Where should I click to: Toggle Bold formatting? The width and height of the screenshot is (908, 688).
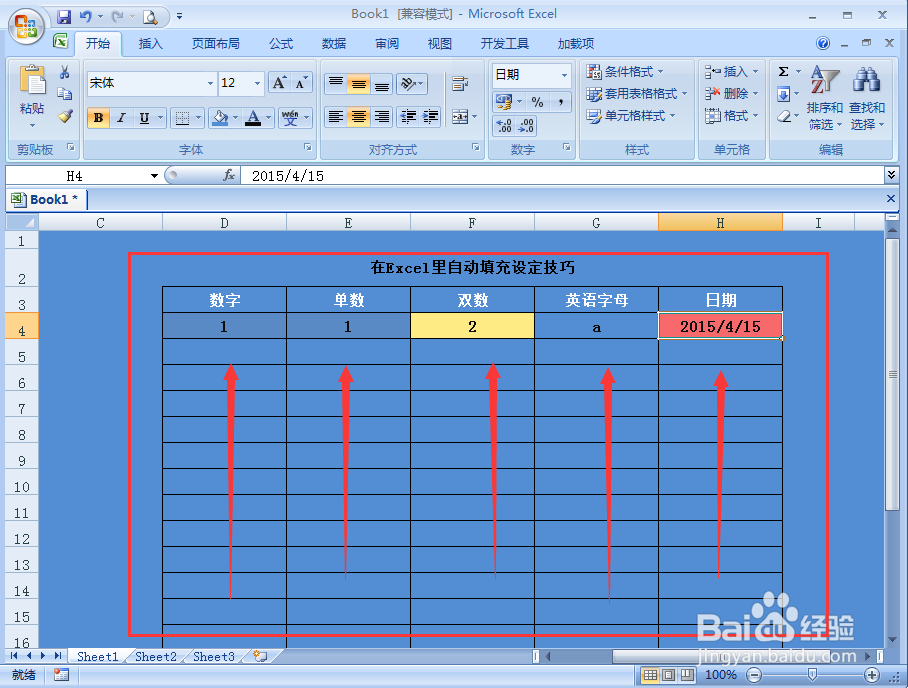click(x=98, y=118)
